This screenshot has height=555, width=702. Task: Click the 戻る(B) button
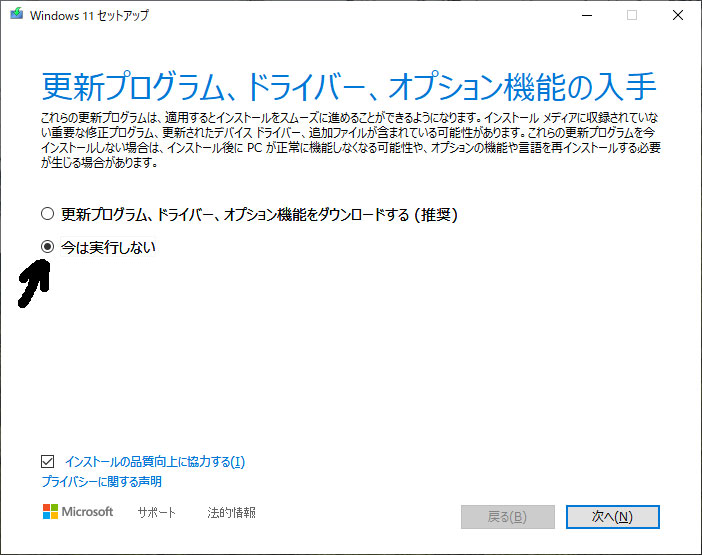(x=508, y=517)
